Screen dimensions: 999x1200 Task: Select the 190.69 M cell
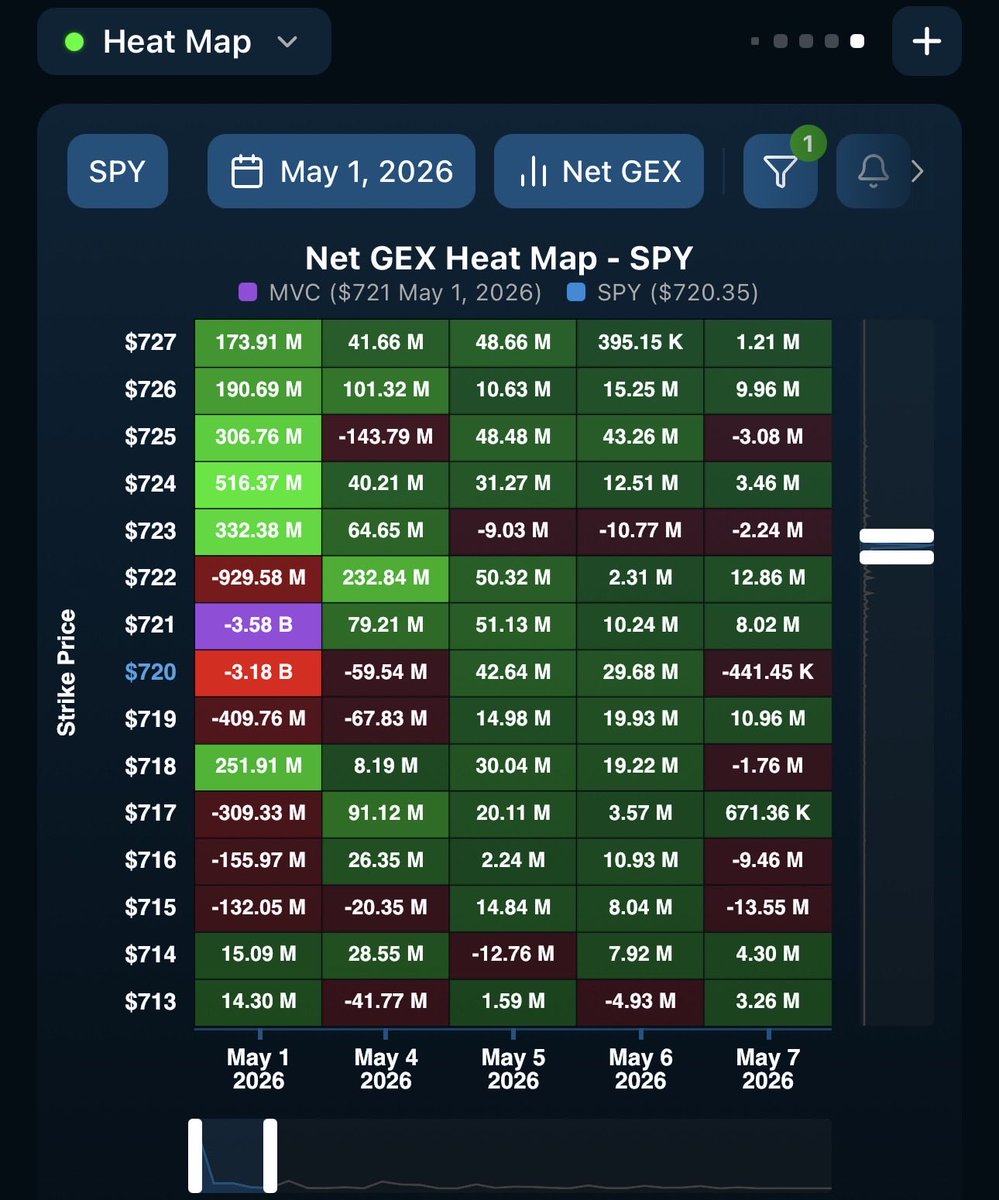(258, 390)
